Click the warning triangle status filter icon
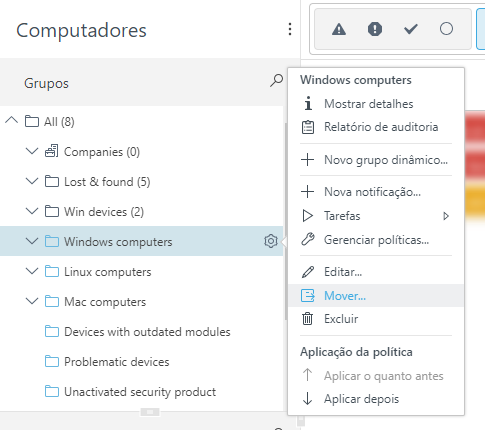Image resolution: width=485 pixels, height=430 pixels. (x=339, y=29)
